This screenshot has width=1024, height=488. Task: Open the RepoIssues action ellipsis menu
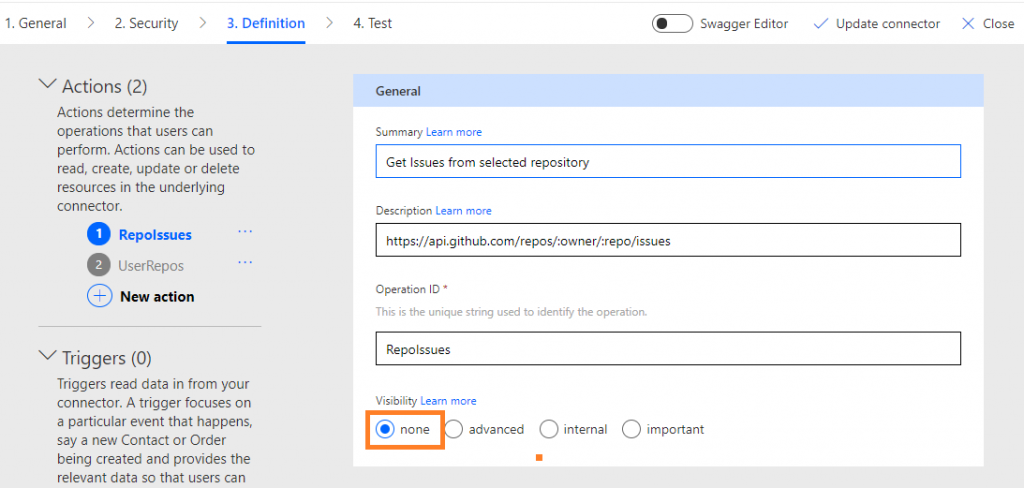point(245,232)
